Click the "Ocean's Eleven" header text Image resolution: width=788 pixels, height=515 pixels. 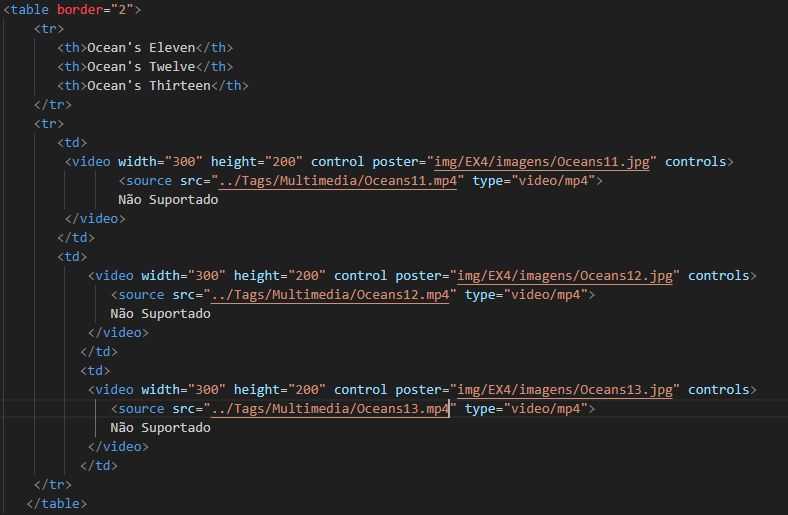tap(140, 47)
